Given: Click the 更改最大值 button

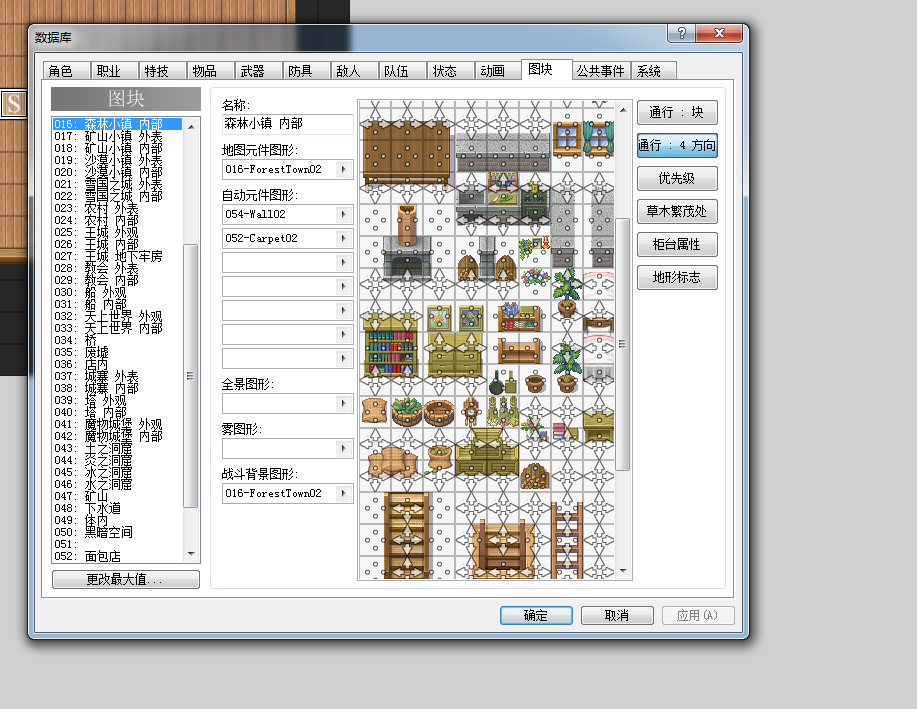Looking at the screenshot, I should (126, 579).
